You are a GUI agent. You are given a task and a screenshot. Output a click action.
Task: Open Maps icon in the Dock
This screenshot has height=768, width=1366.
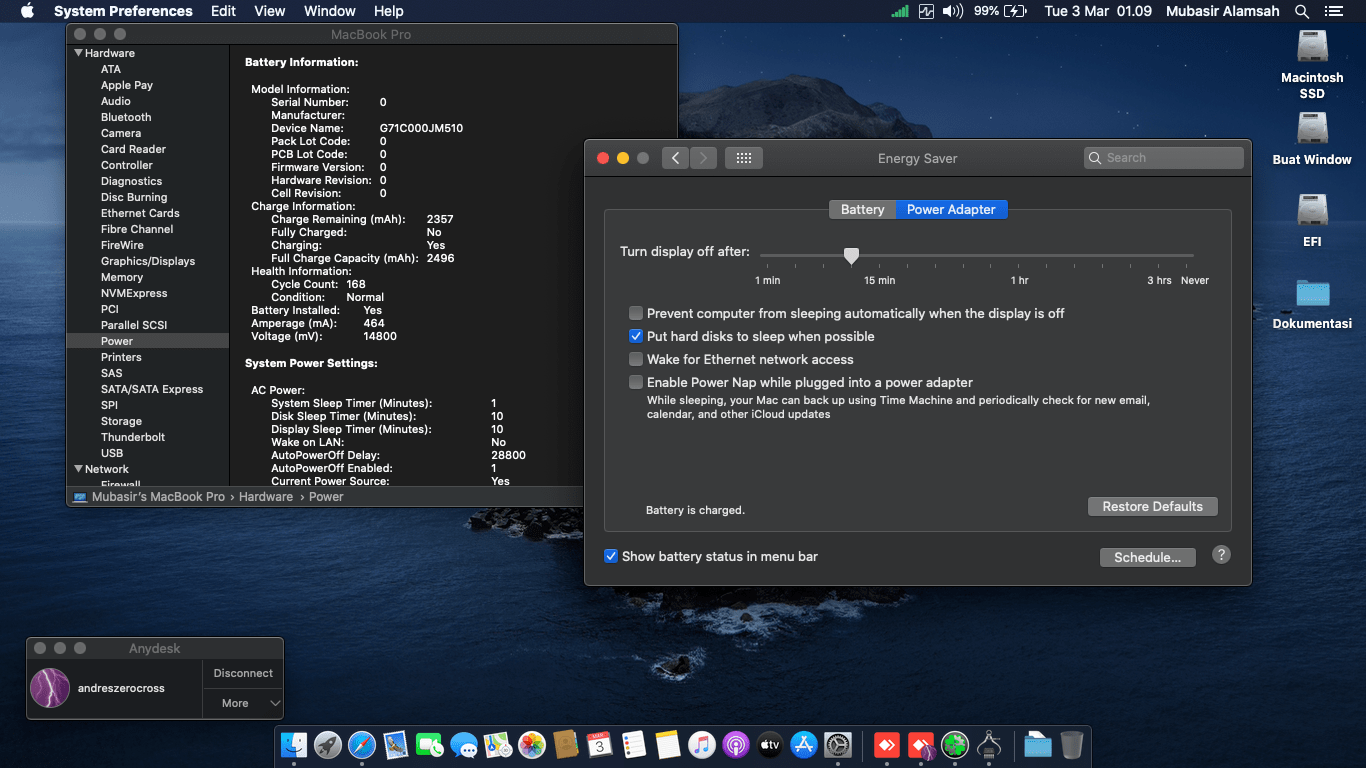tap(498, 745)
